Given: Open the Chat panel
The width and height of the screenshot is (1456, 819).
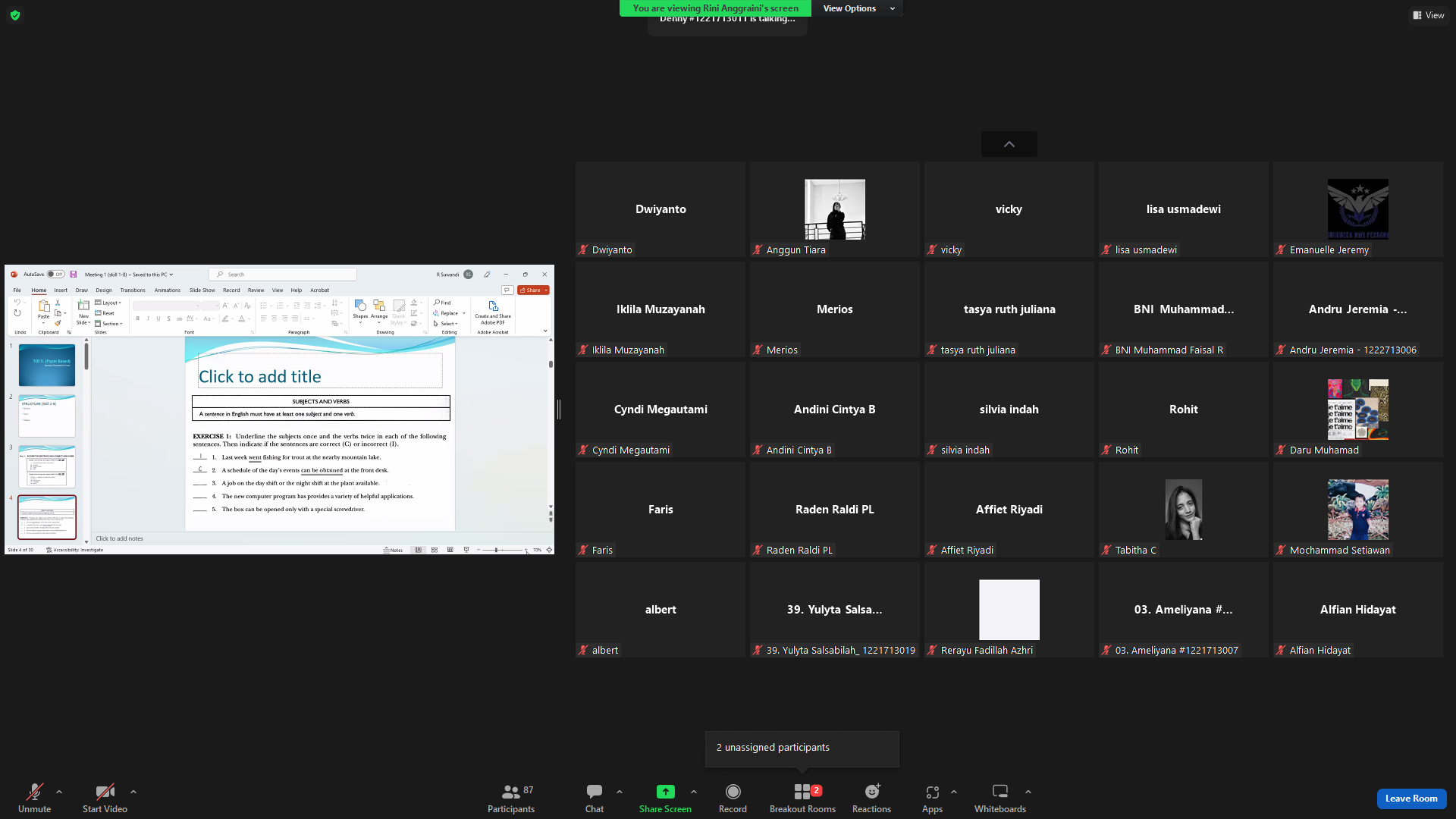Looking at the screenshot, I should click(x=595, y=798).
